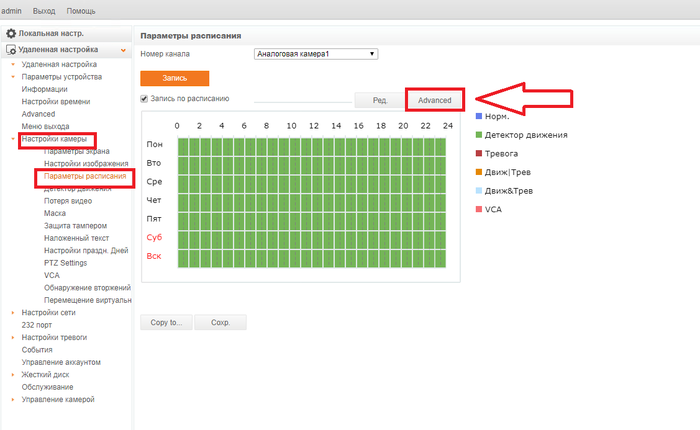The width and height of the screenshot is (700, 430).
Task: Click the gear icon beside Локальная настр.
Action: (x=11, y=33)
